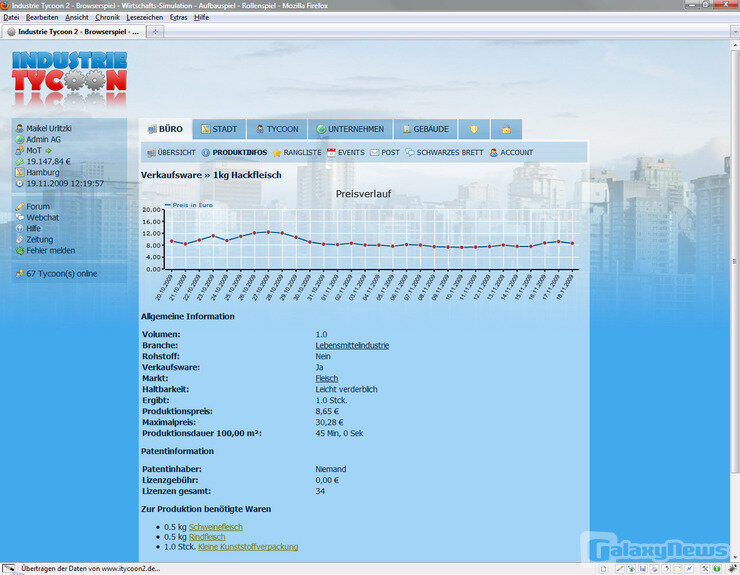The height and width of the screenshot is (575, 740).
Task: Click the status bar floppy-disk icon
Action: point(643,569)
